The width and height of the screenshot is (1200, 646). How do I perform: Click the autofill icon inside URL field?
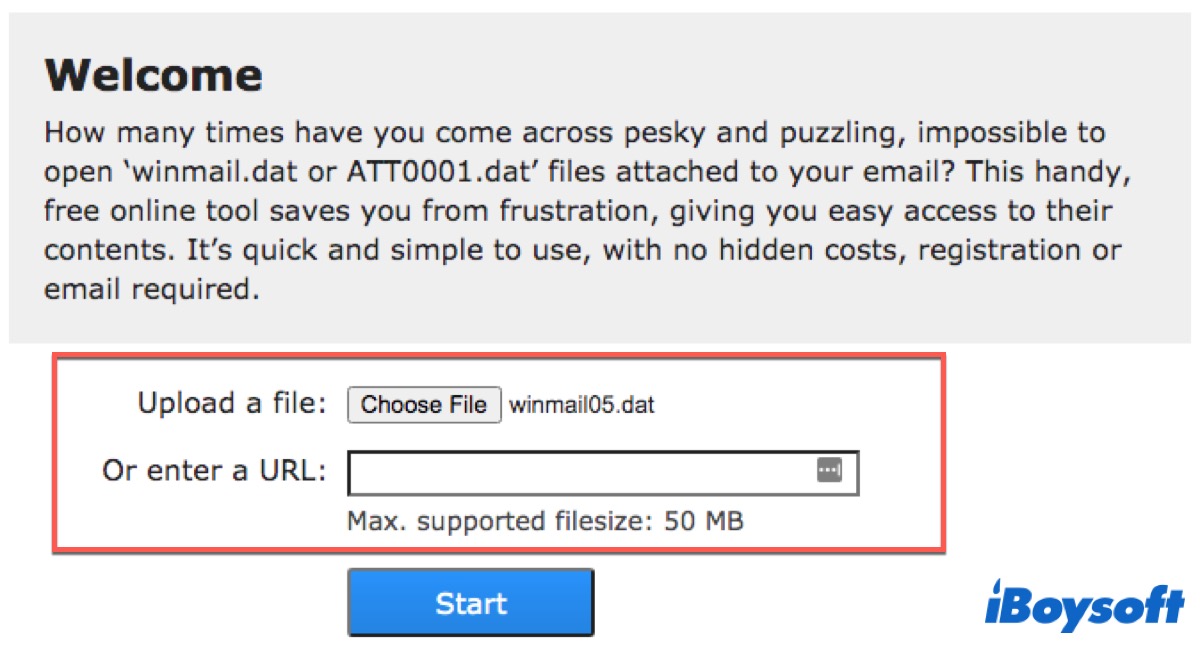pyautogui.click(x=830, y=470)
